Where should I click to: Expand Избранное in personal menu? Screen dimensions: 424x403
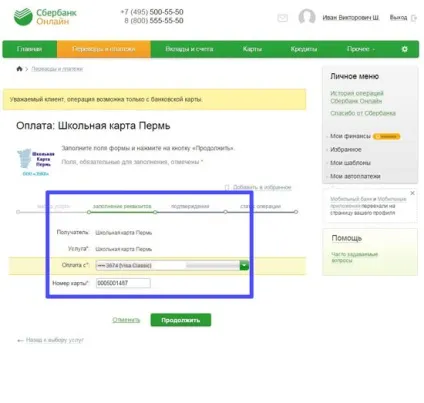346,150
